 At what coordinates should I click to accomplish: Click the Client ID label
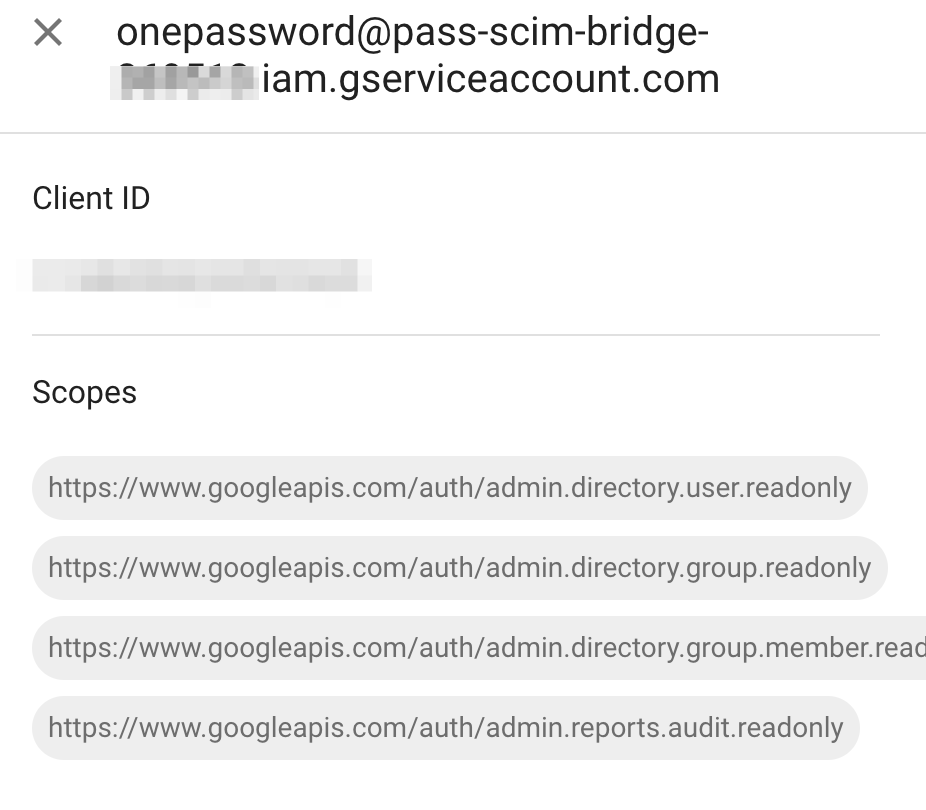point(91,198)
